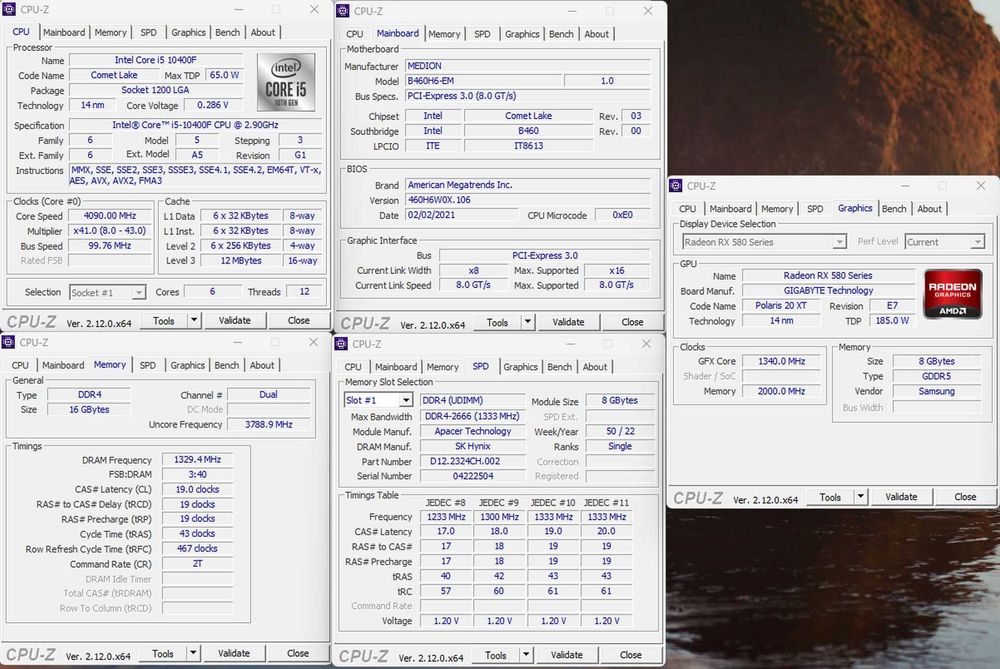
Task: Click the GPU code name Polaris 20 XT
Action: [x=781, y=305]
